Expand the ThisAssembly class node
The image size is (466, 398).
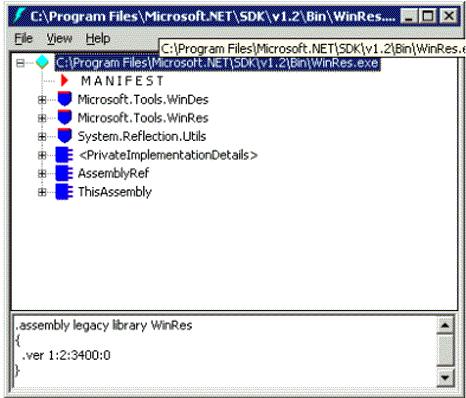tap(42, 192)
